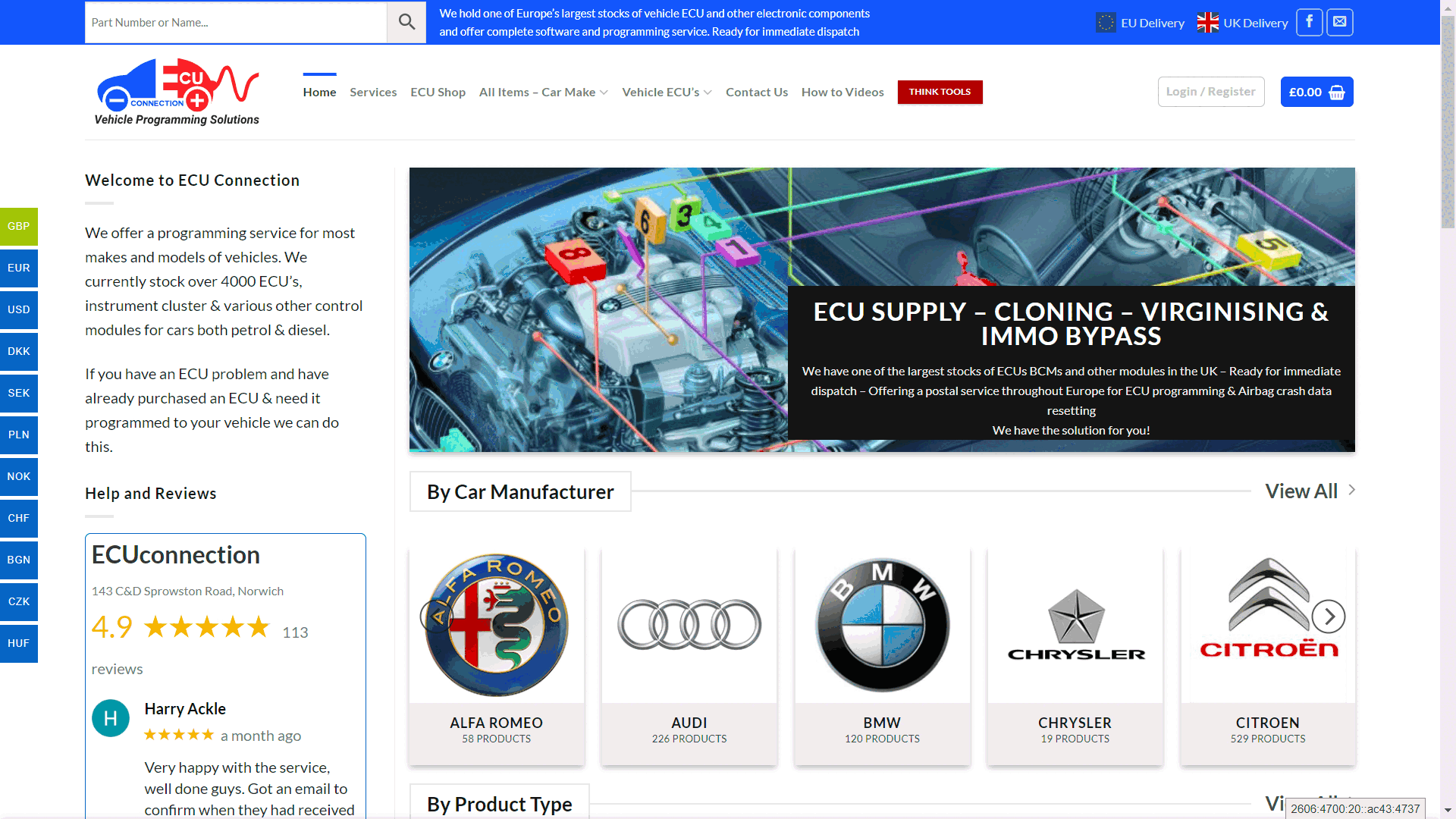Click the UK flag delivery icon
1456x819 pixels.
click(1207, 22)
